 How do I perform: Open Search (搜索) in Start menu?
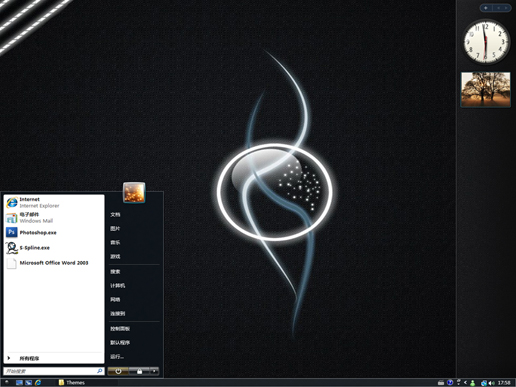click(x=115, y=272)
